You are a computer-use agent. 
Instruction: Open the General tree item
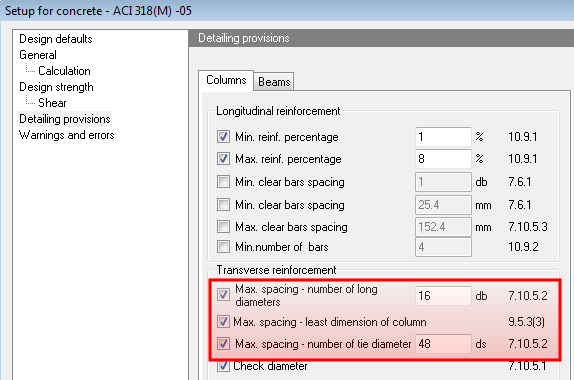click(x=38, y=55)
